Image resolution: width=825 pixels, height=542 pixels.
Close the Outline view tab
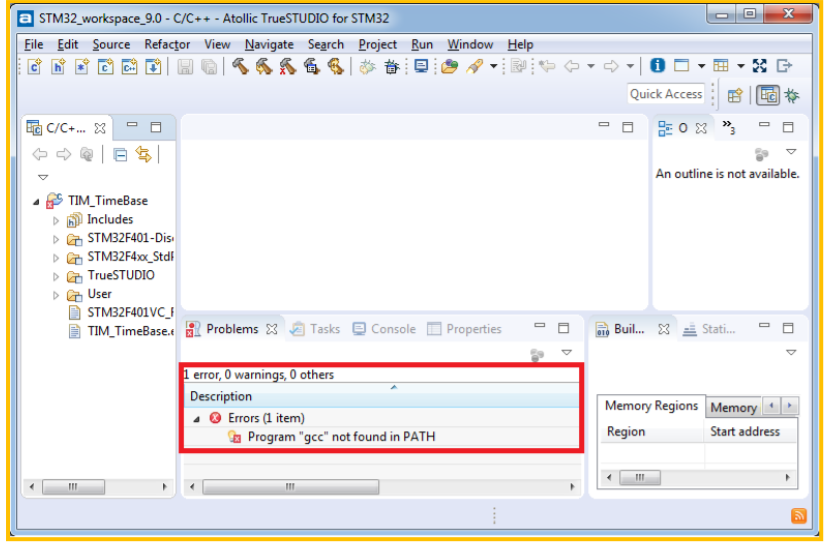pos(701,128)
